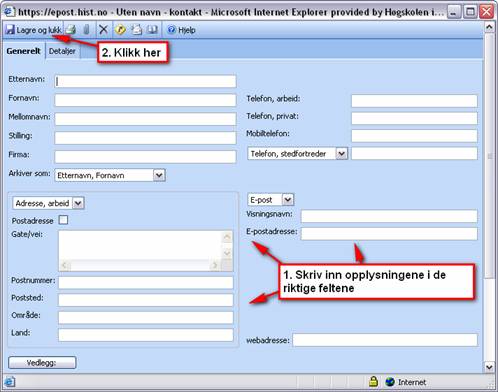Screen dimensions: 498x392
Task: Click the window scroll down arrow
Action: pos(489,367)
